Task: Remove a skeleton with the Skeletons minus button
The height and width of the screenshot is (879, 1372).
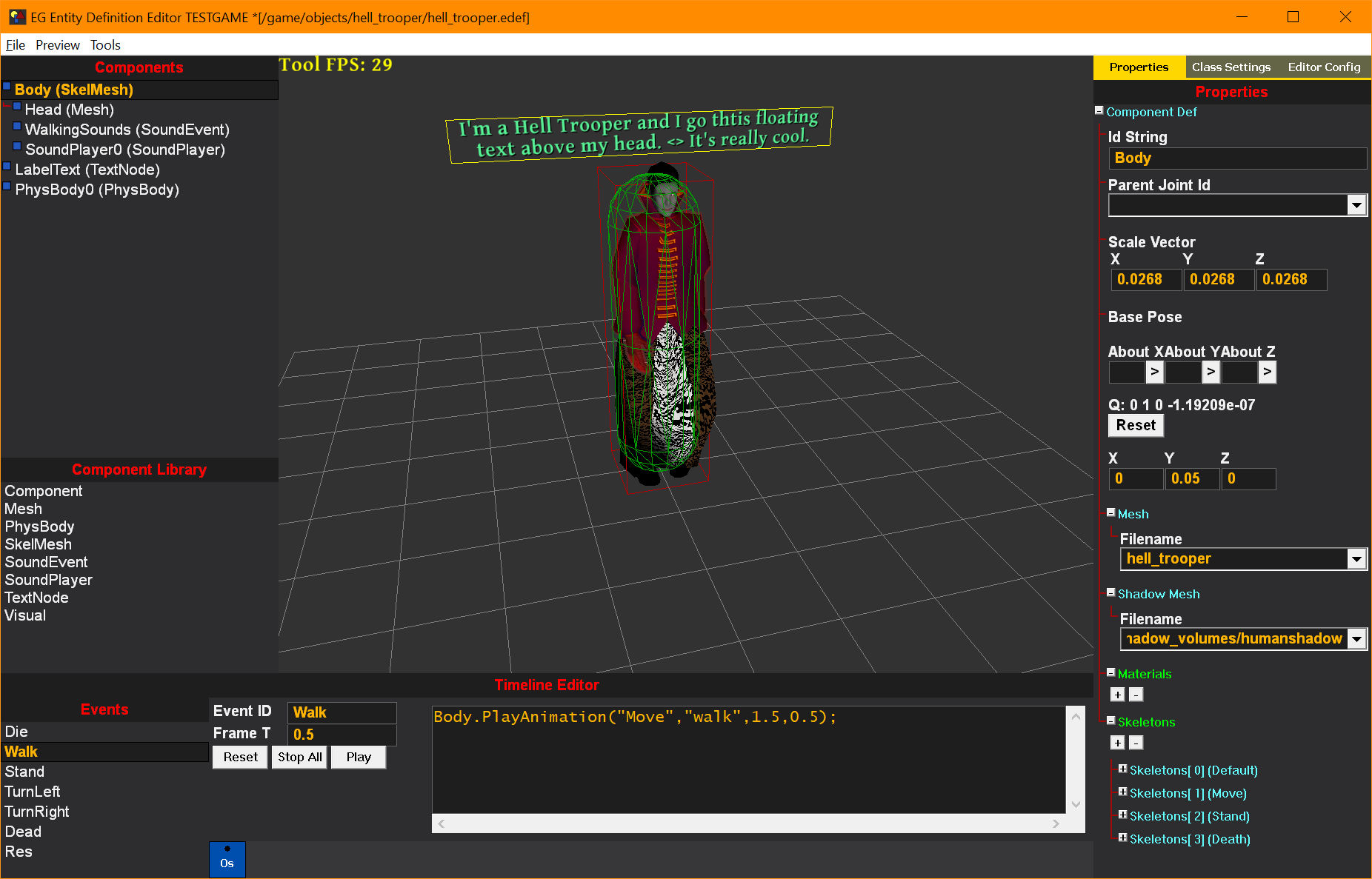Action: pos(1136,743)
